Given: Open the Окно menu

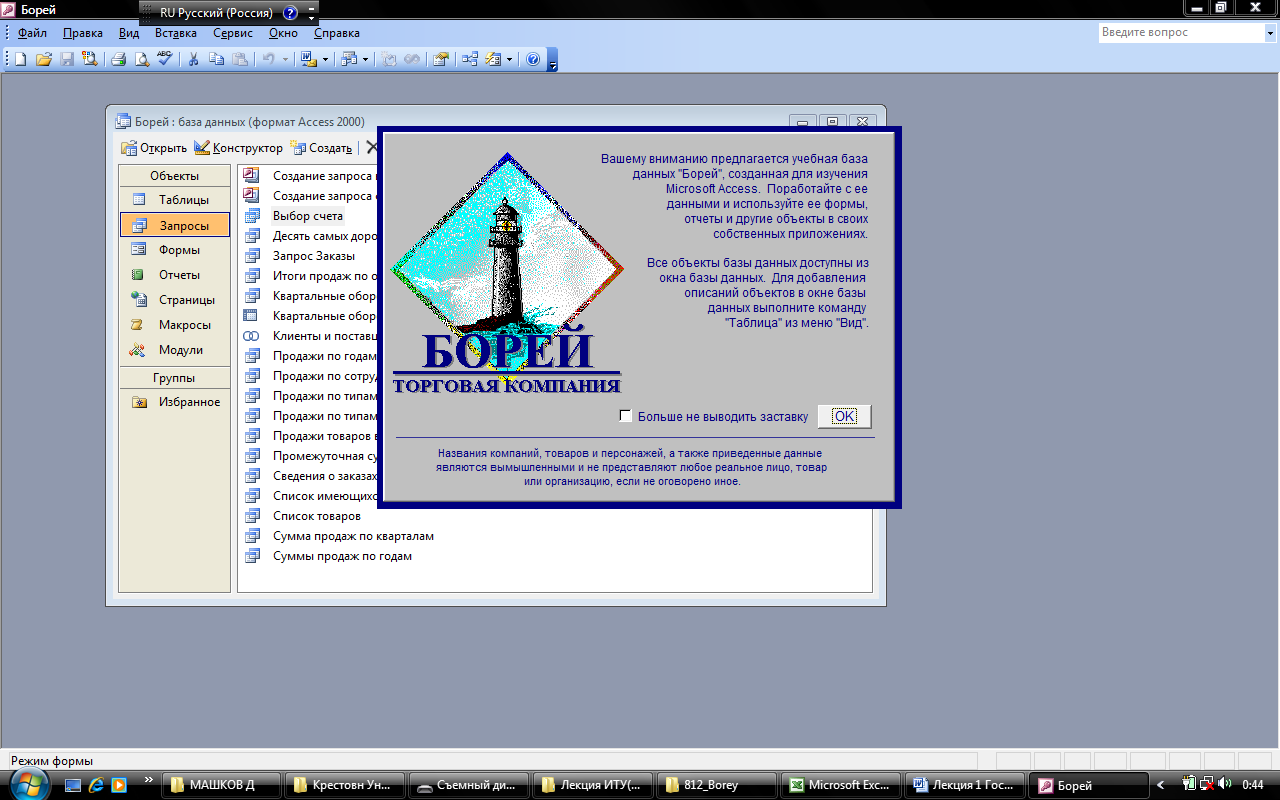Looking at the screenshot, I should pyautogui.click(x=283, y=33).
